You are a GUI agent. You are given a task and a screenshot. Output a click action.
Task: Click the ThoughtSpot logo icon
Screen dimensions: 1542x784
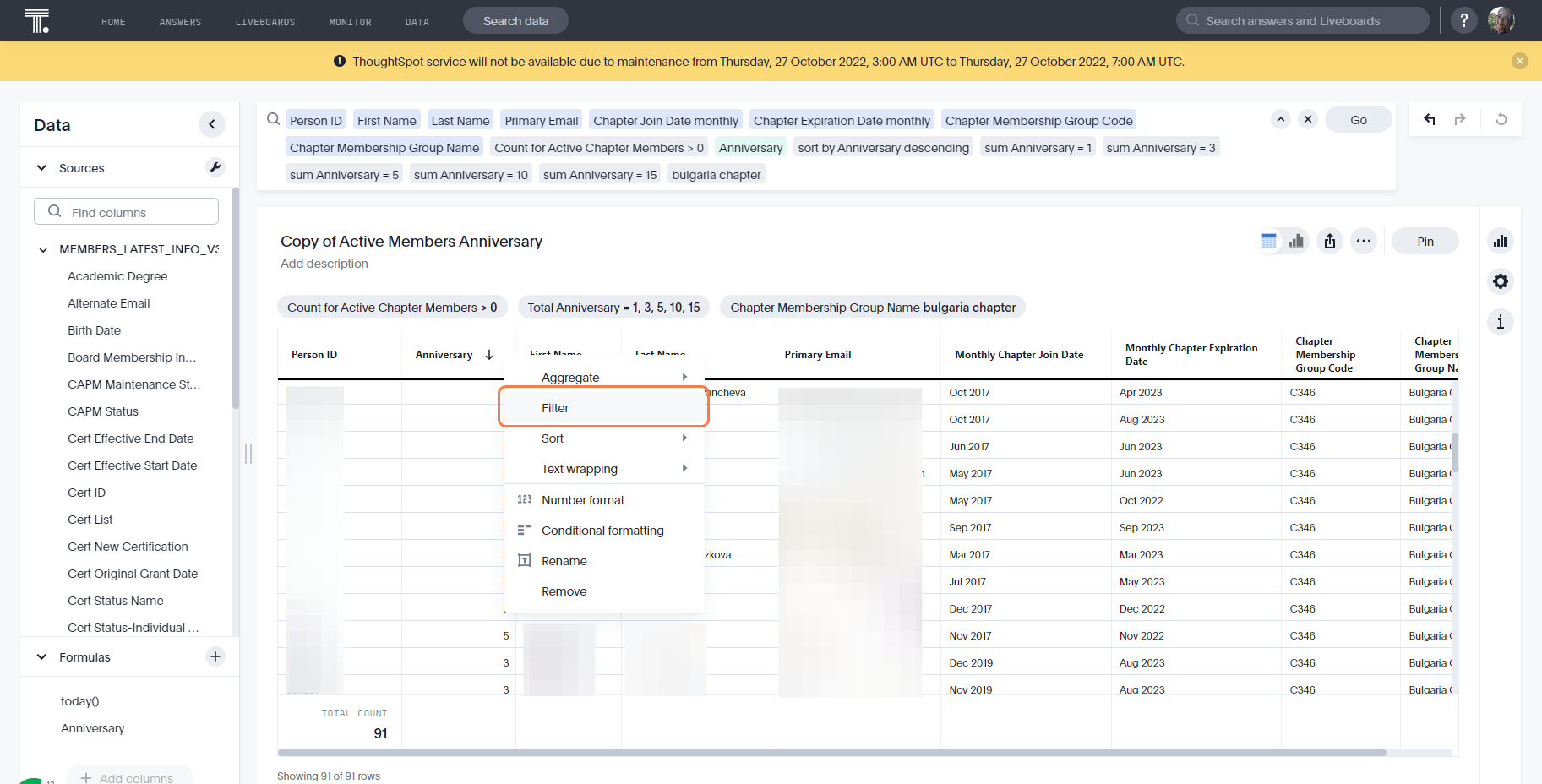click(37, 20)
